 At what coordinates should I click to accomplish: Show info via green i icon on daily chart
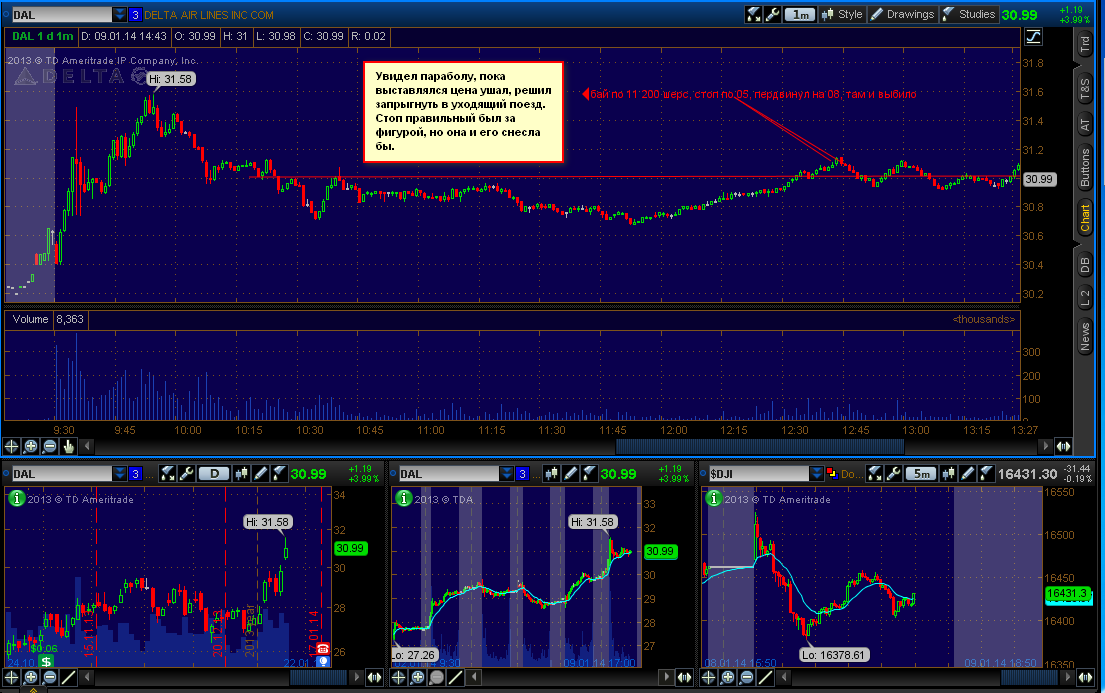point(16,498)
